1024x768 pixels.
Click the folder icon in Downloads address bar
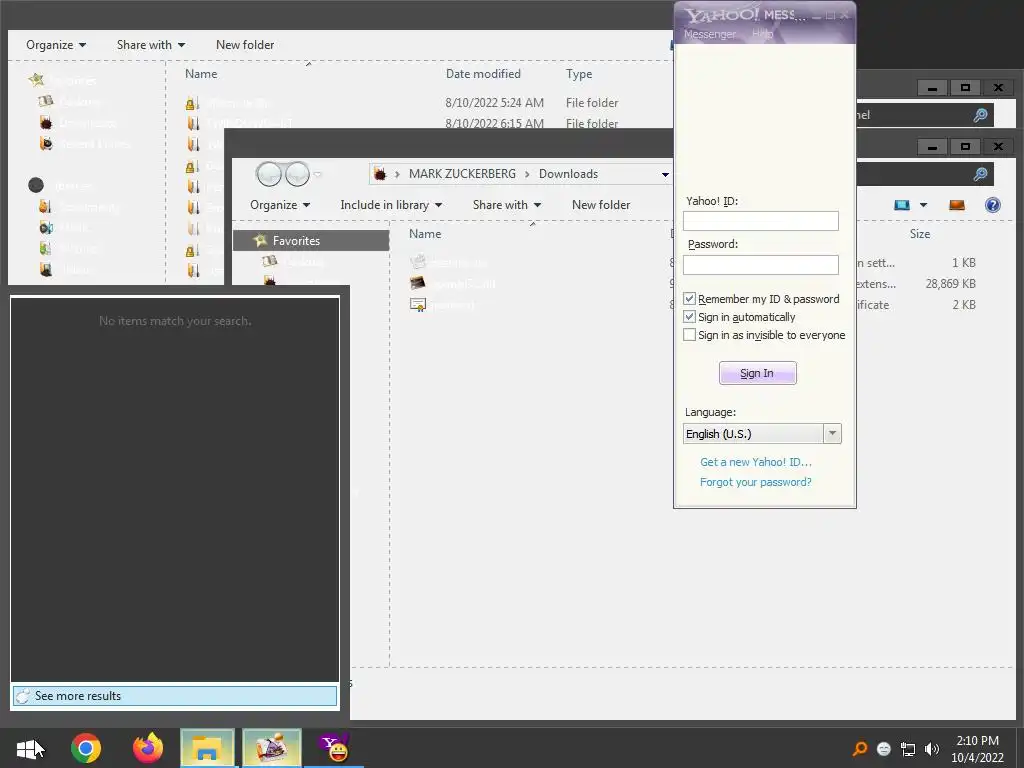[x=380, y=174]
